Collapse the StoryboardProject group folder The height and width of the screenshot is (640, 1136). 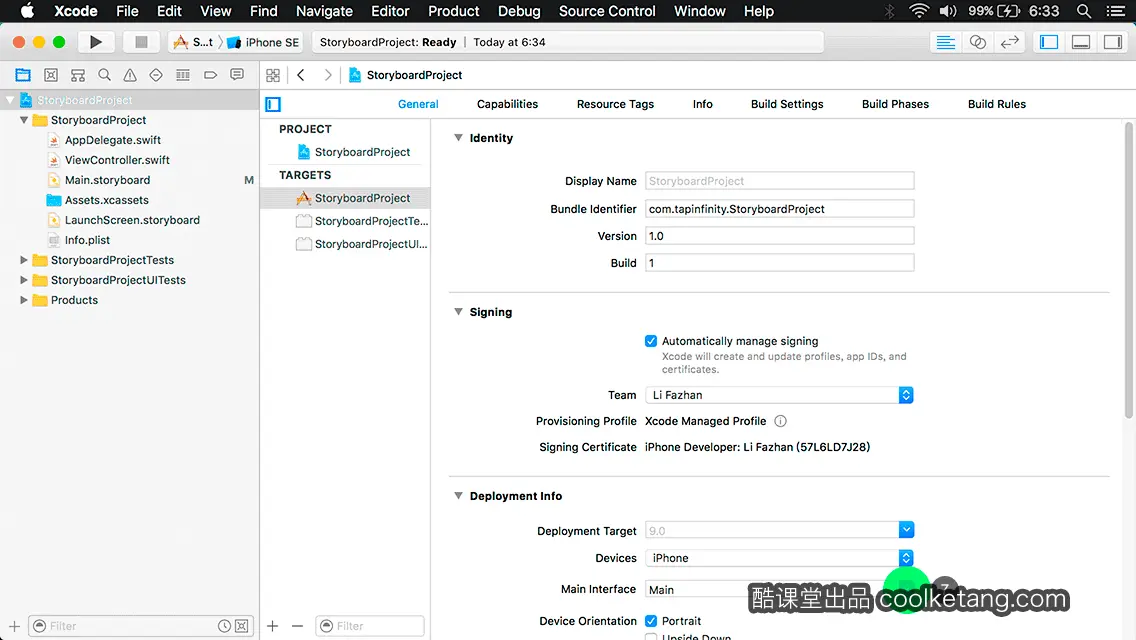coord(24,120)
